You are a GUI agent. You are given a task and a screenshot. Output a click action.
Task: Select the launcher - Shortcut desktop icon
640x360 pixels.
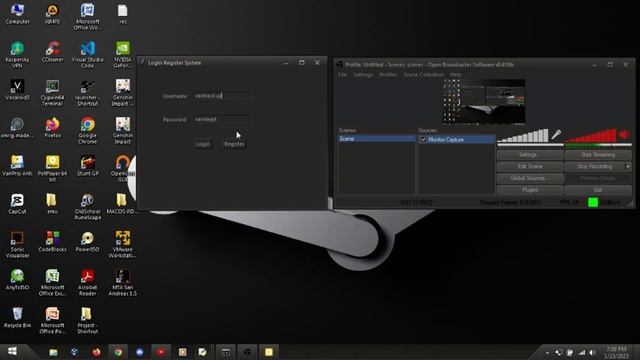click(87, 93)
